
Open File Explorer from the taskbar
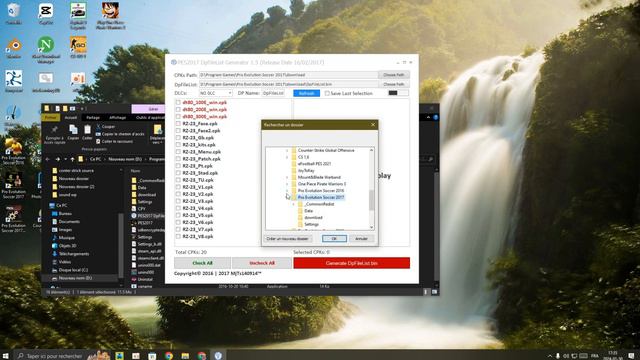pyautogui.click(x=185, y=356)
